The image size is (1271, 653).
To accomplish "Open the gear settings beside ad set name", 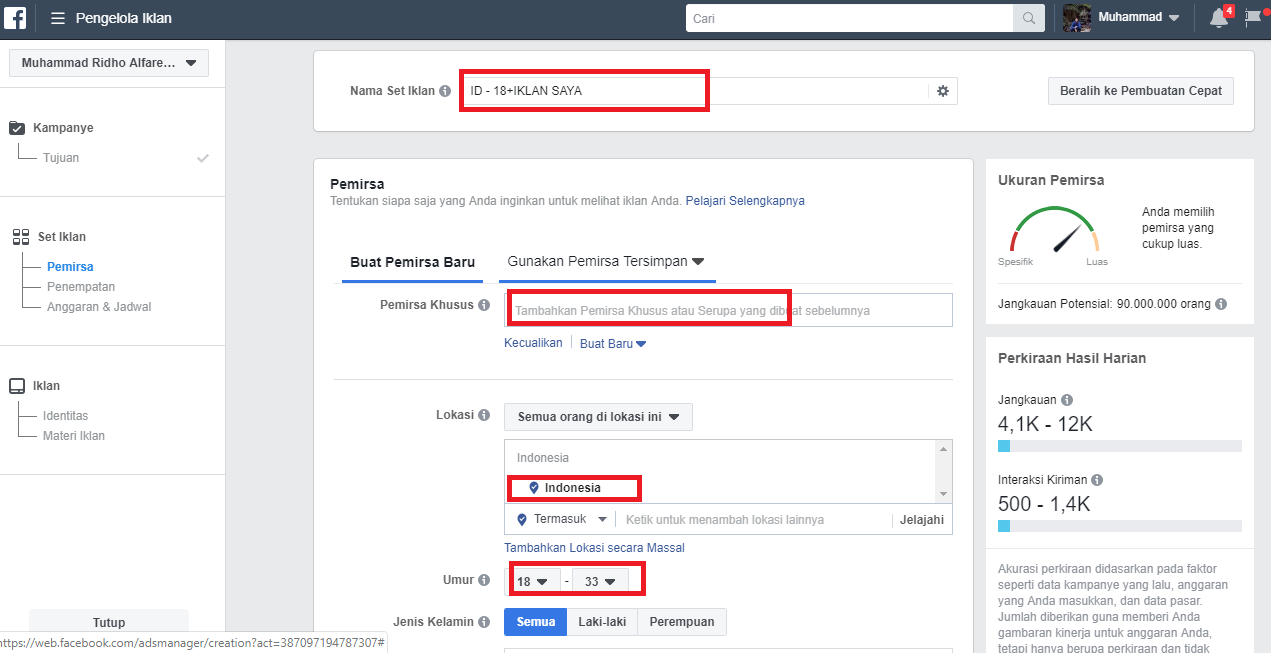I will coord(942,91).
